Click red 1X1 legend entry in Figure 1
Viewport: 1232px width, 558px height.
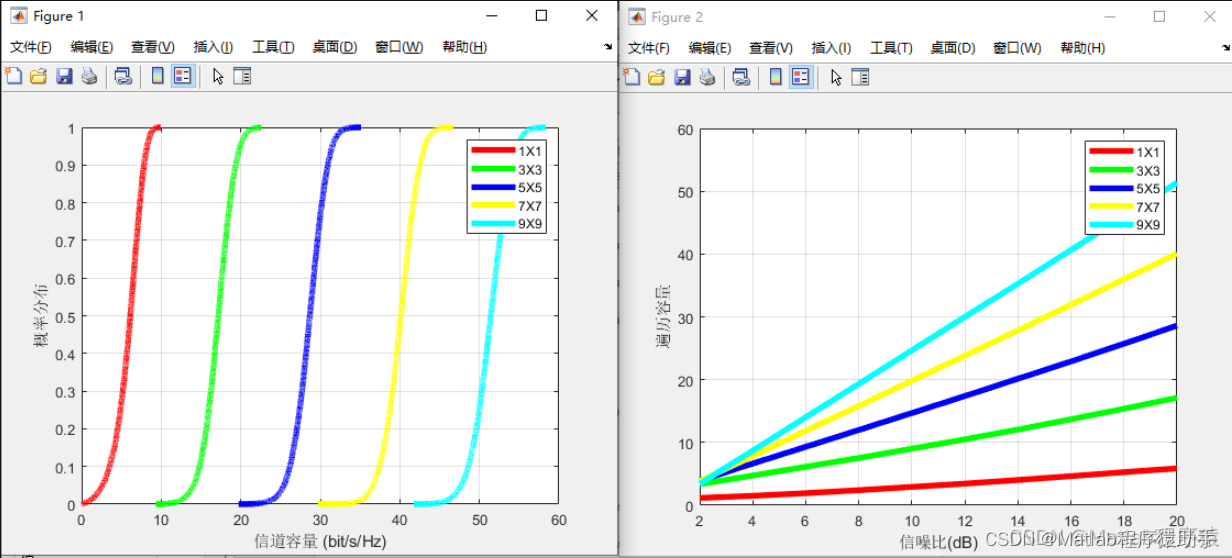click(x=507, y=151)
